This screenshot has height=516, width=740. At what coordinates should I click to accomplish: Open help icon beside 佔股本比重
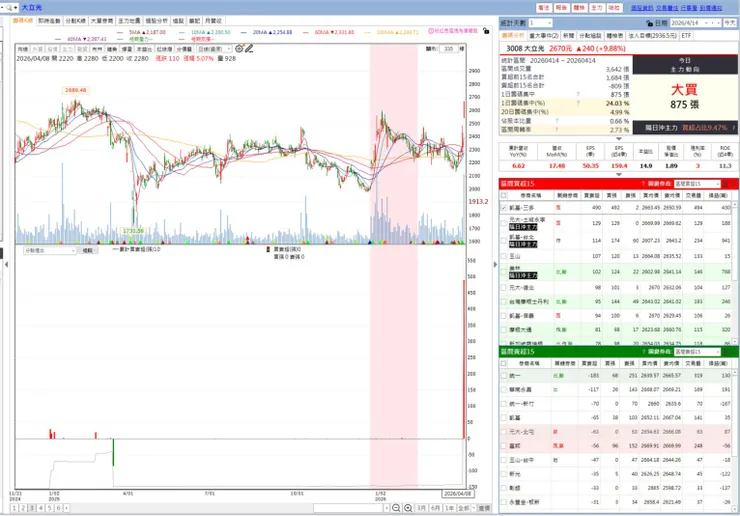tap(557, 121)
